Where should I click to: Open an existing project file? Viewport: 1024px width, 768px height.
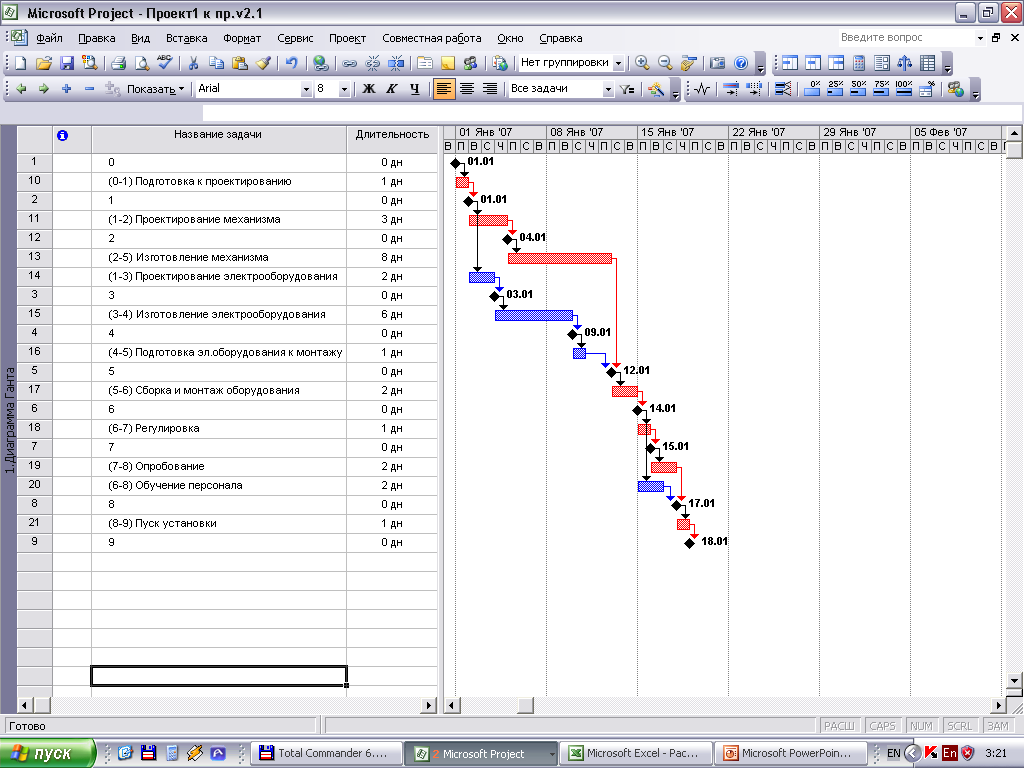(43, 63)
